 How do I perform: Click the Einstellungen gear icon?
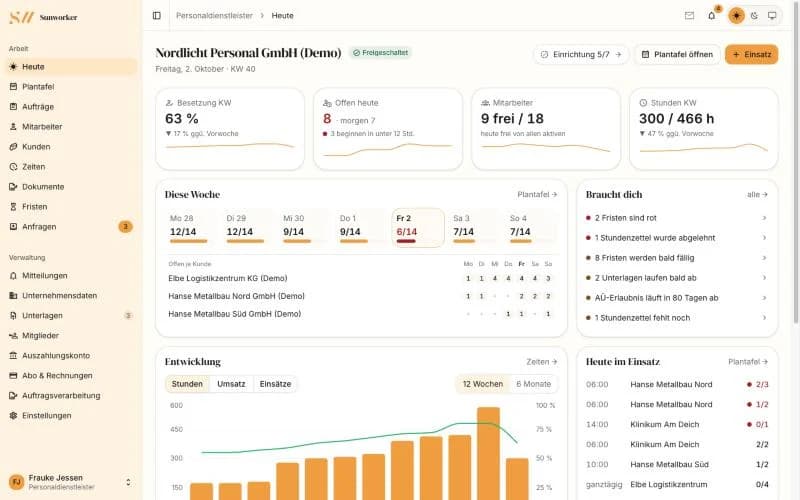tap(13, 415)
